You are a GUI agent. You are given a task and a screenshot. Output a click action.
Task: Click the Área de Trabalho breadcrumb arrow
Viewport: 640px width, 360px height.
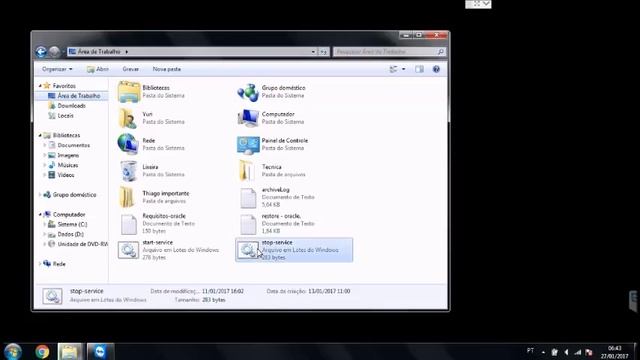(127, 52)
